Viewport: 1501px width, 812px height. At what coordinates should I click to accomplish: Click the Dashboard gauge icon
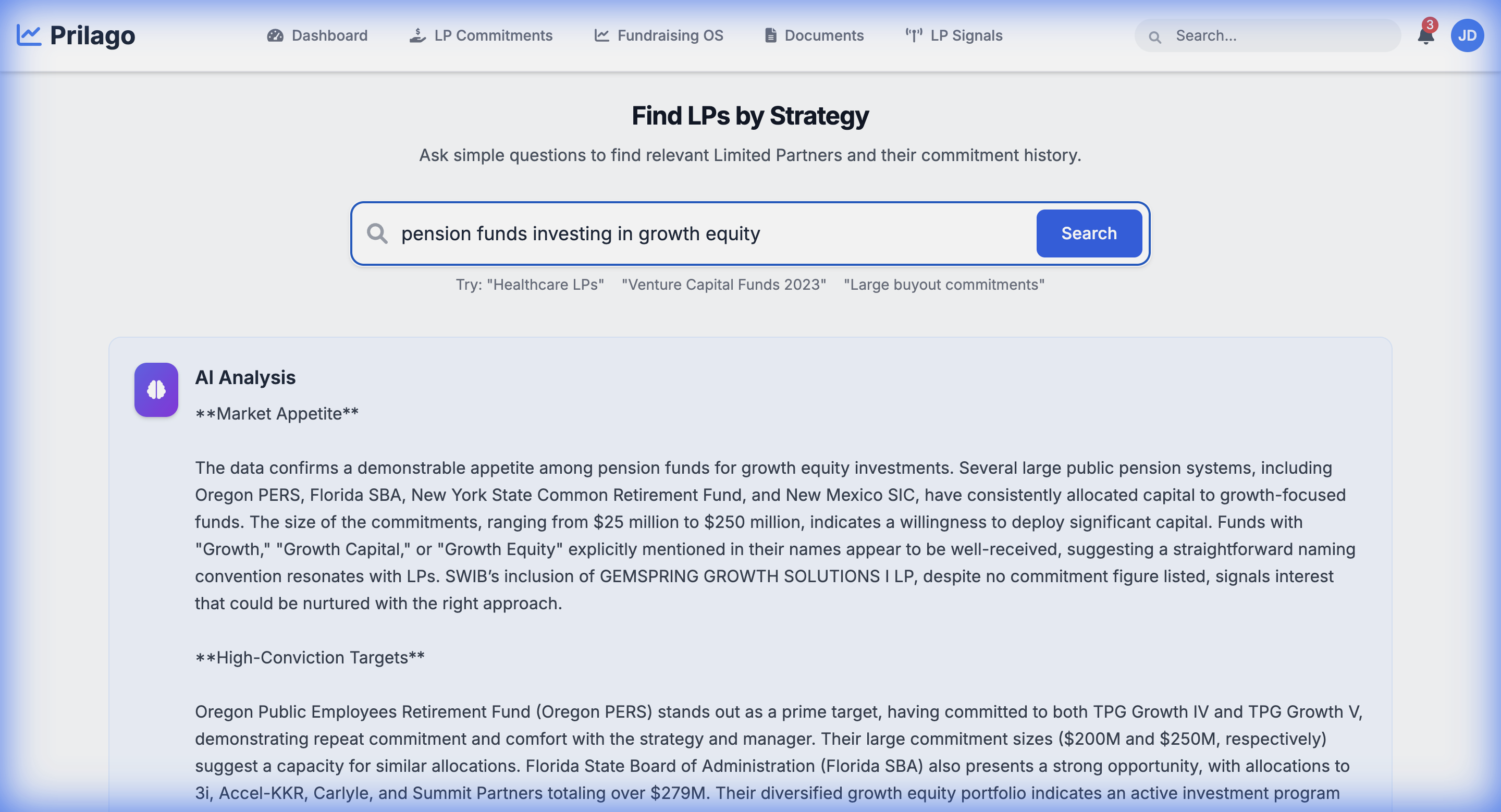pyautogui.click(x=275, y=35)
